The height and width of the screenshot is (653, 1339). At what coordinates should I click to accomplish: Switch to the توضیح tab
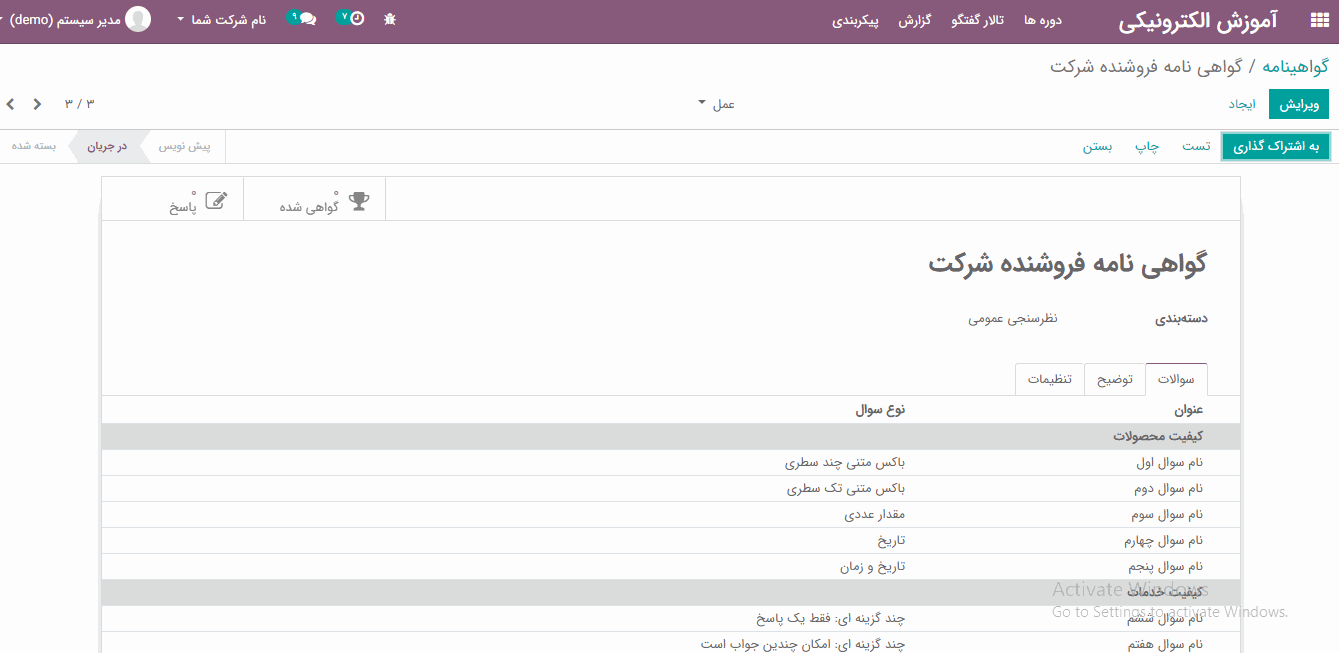coord(1115,380)
